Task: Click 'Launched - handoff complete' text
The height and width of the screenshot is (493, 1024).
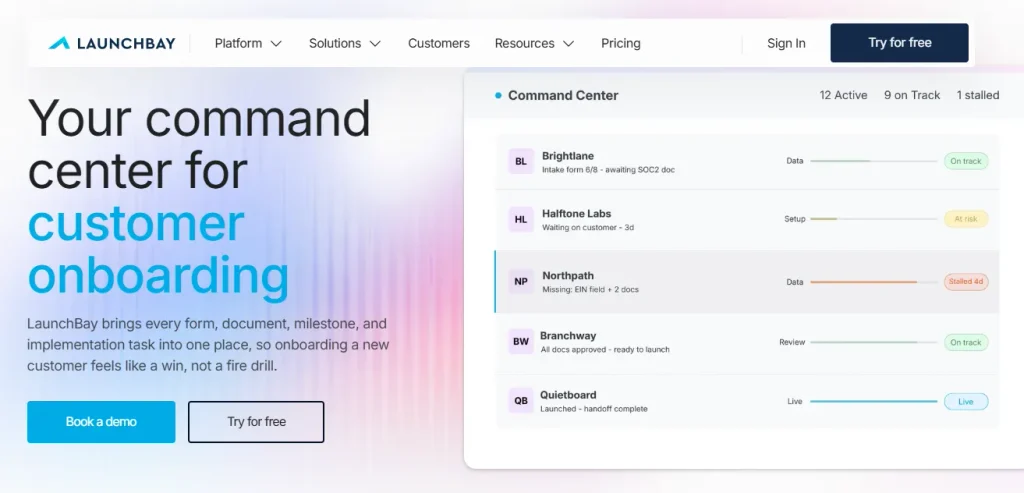Action: click(594, 409)
